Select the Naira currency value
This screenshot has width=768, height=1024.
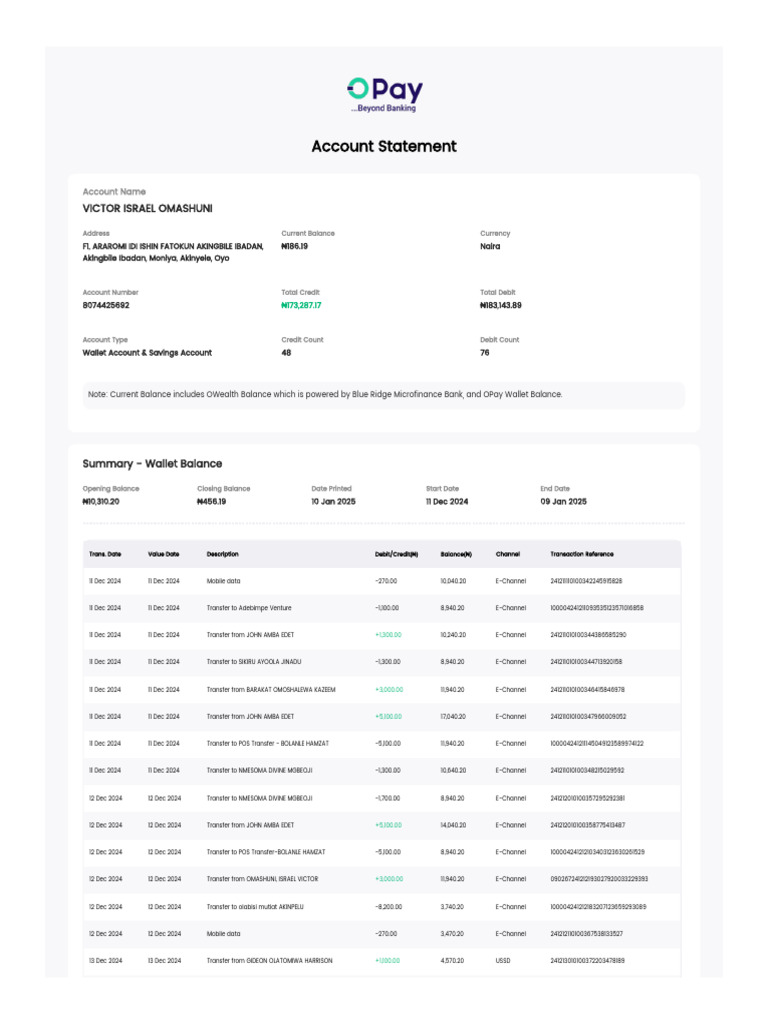[490, 246]
